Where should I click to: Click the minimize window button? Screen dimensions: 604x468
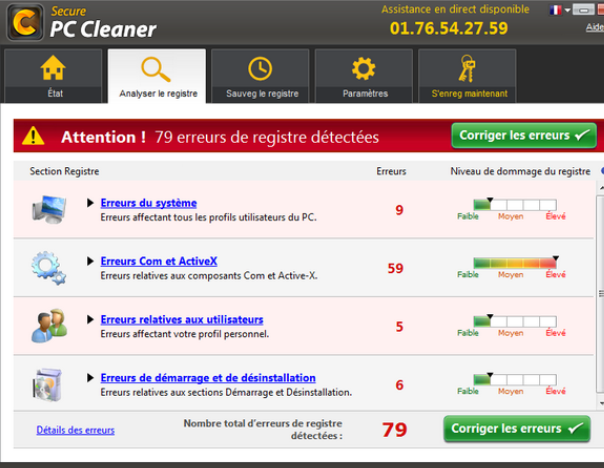click(x=583, y=10)
